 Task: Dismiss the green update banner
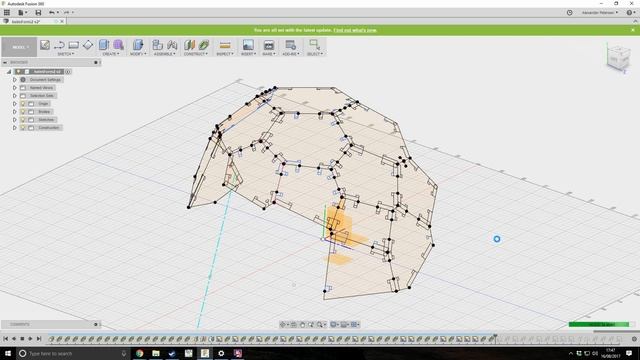(x=633, y=30)
